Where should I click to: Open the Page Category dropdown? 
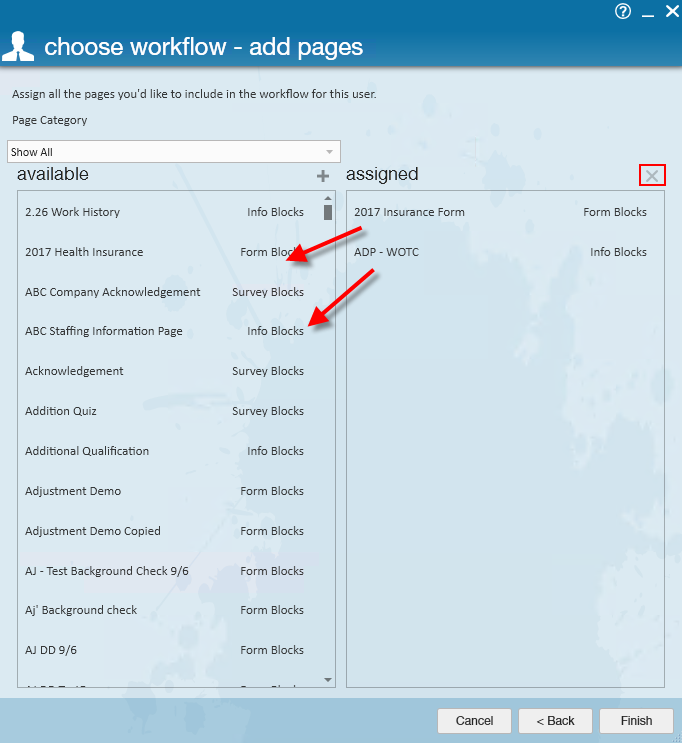coord(174,152)
